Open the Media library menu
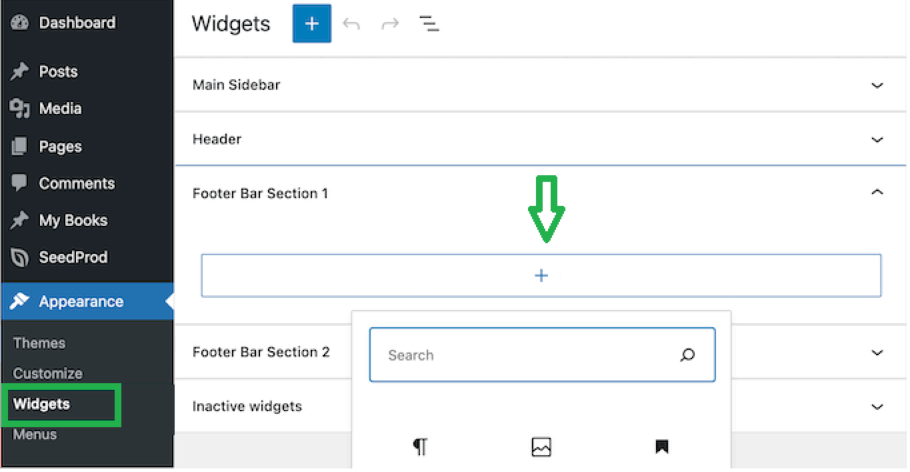This screenshot has height=472, width=910. pos(60,109)
